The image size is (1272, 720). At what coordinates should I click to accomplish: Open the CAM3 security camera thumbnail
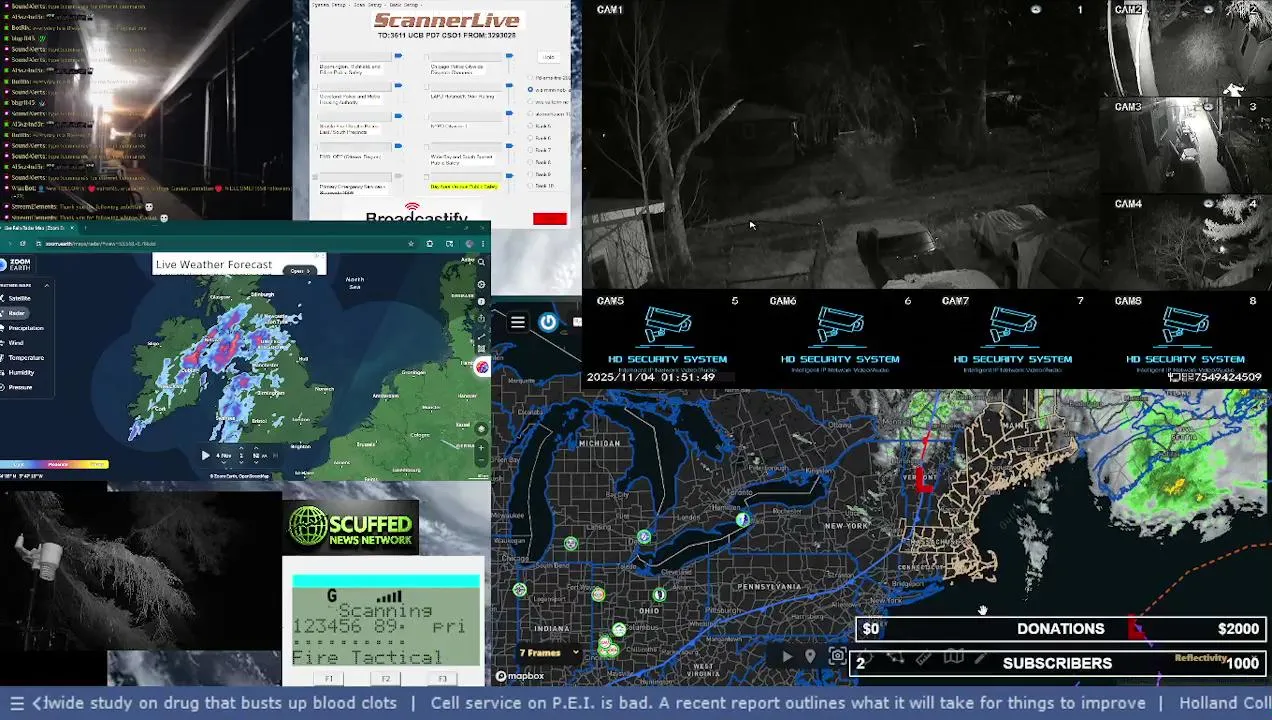[1185, 146]
